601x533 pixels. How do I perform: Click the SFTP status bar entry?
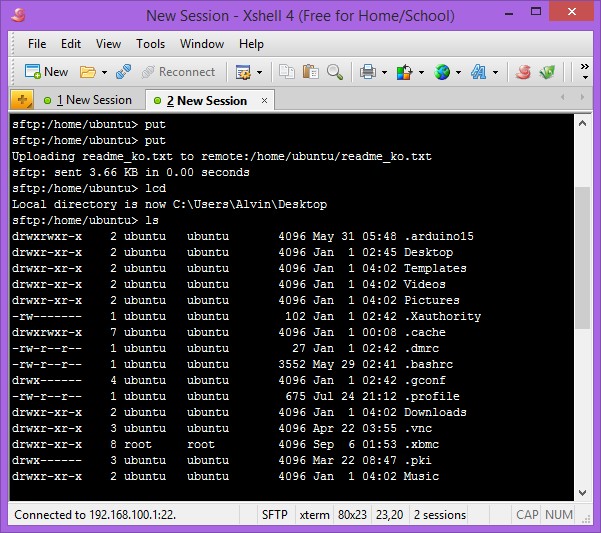click(274, 515)
